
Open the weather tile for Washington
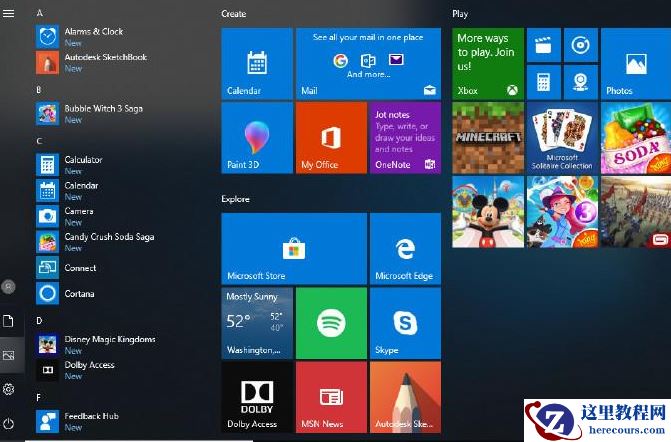point(257,323)
